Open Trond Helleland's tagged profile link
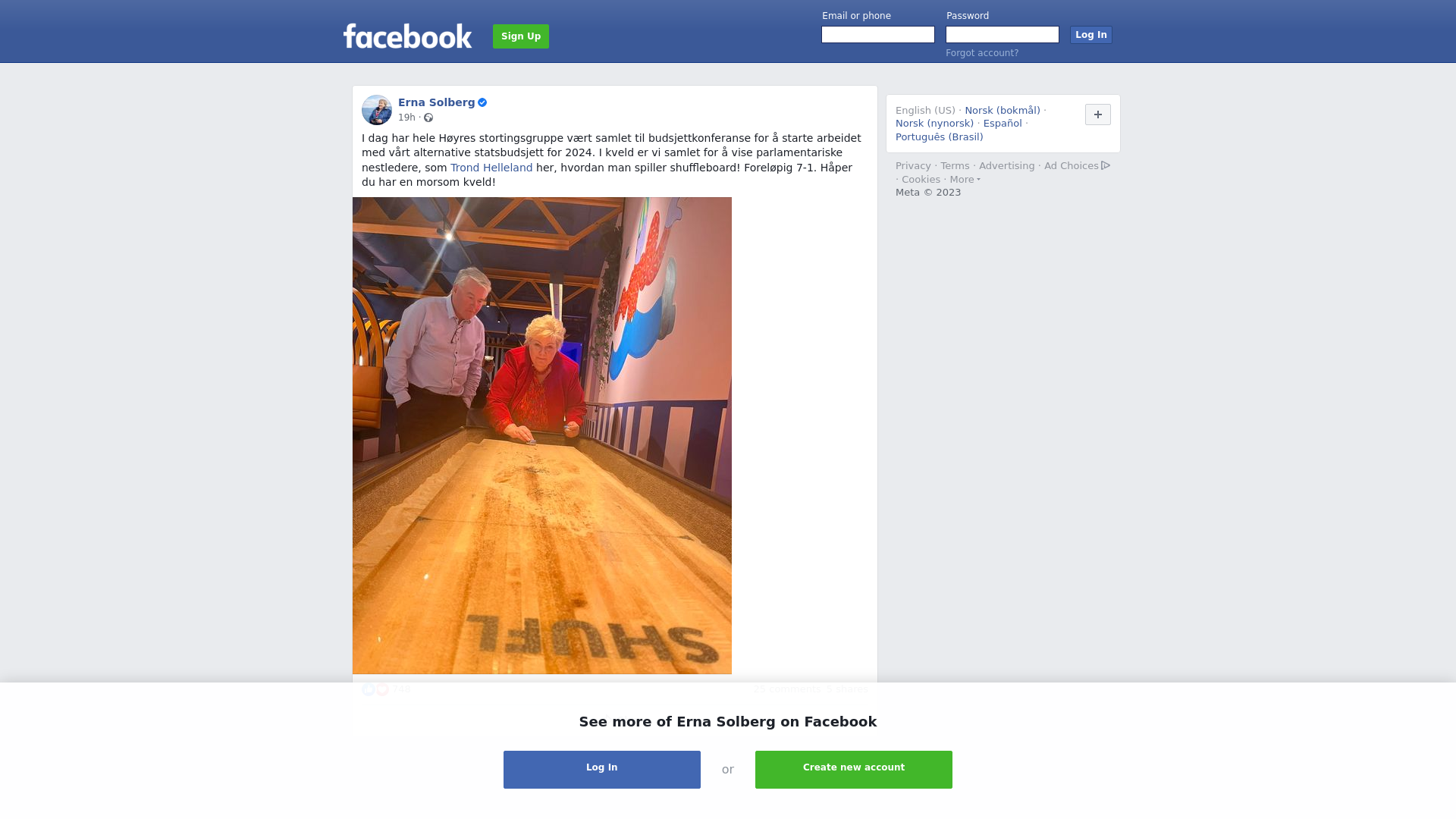The image size is (1456, 819). 491,168
